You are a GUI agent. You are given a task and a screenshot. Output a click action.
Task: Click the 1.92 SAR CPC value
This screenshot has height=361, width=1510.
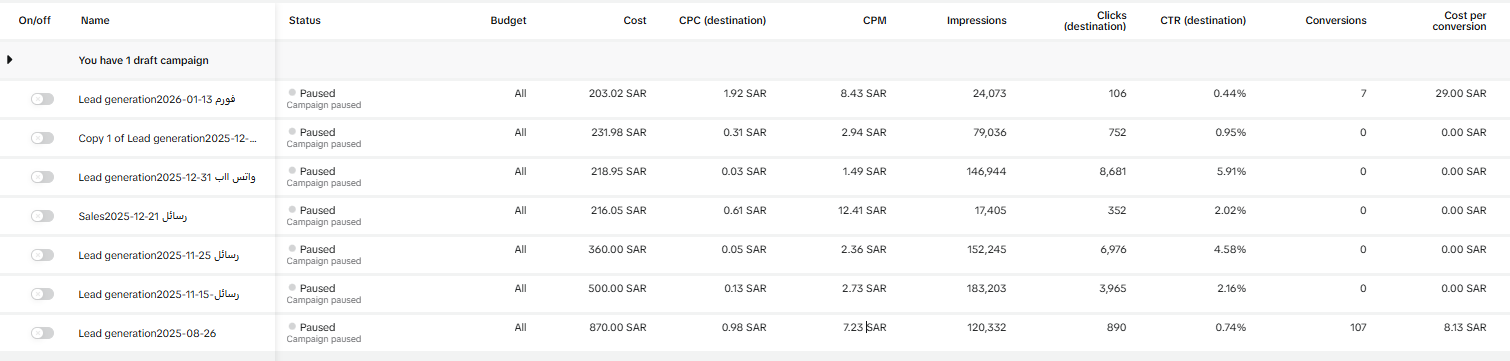[745, 93]
